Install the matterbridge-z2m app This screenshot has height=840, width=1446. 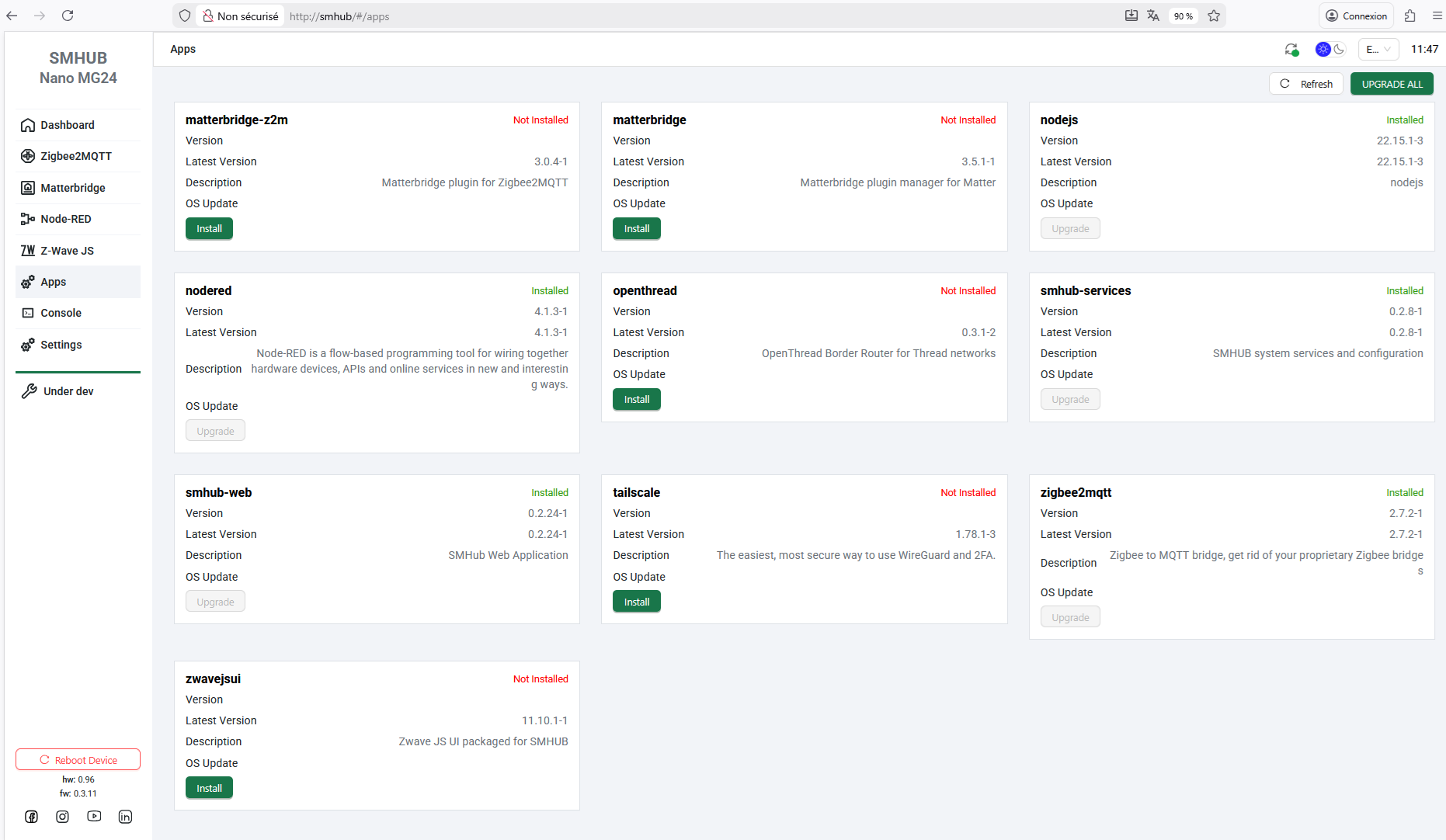coord(209,229)
